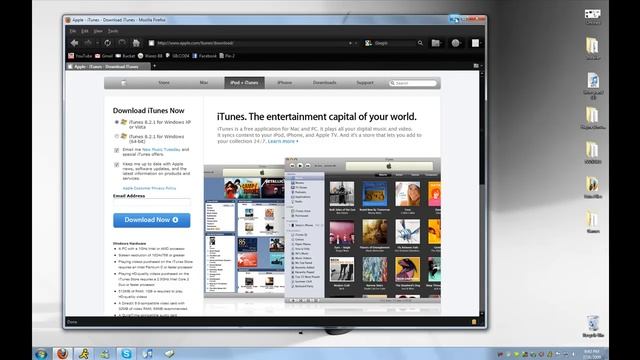
Task: Click the forward arrow in Firefox toolbar
Action: (x=88, y=43)
